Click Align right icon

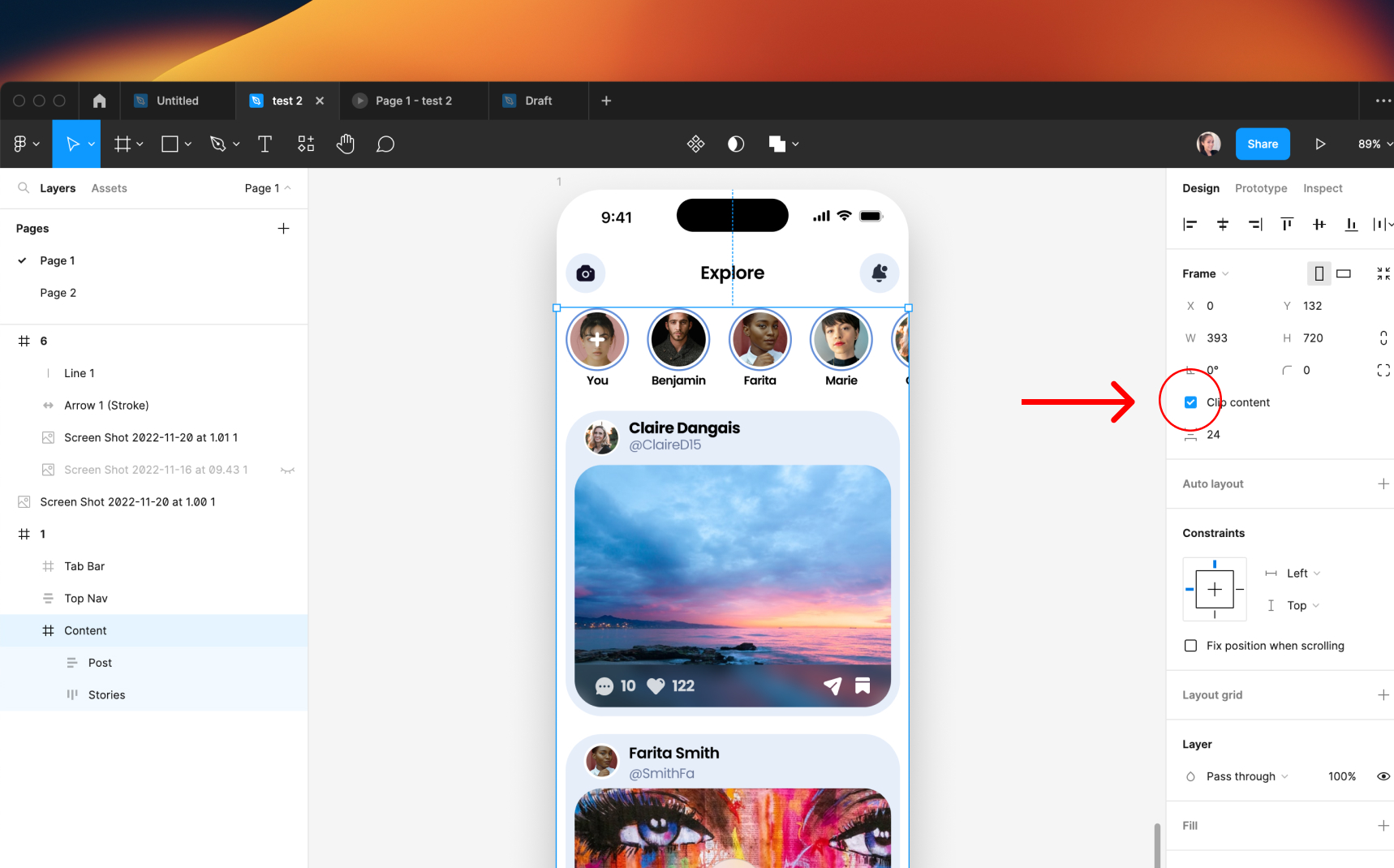pos(1255,224)
